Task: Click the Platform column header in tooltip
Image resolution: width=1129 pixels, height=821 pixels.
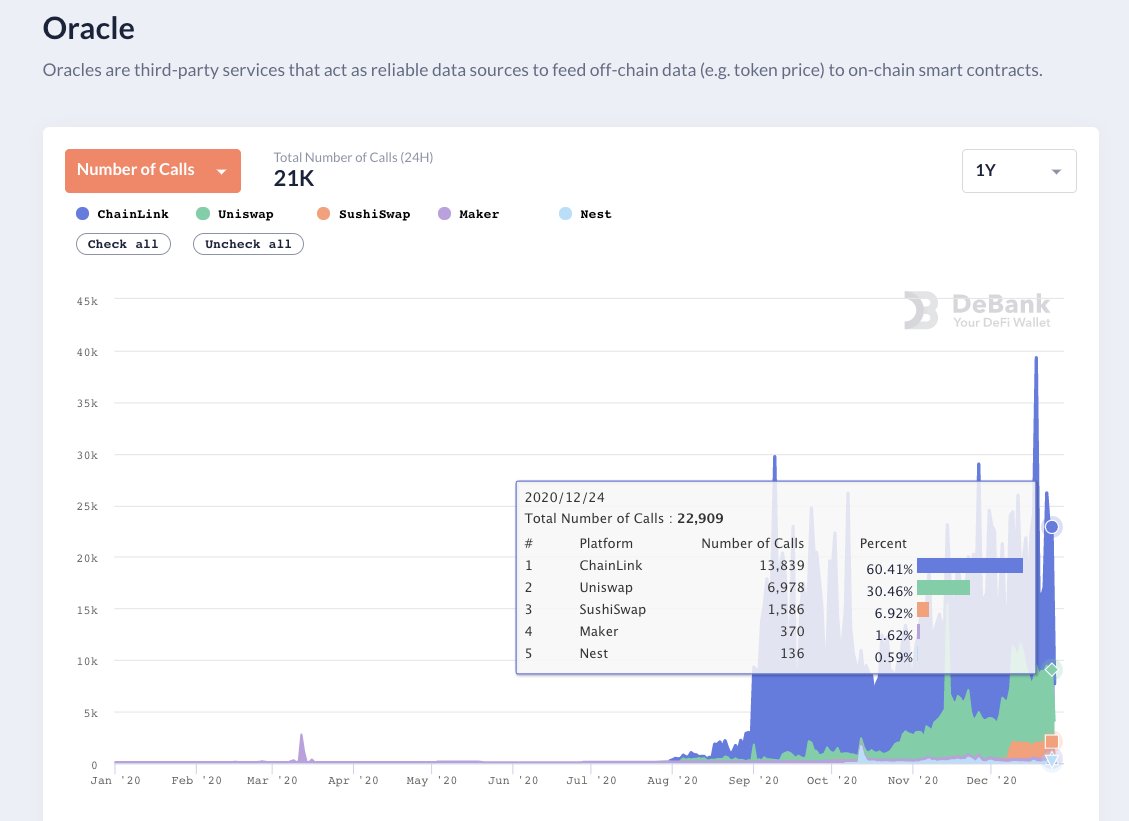Action: coord(606,543)
